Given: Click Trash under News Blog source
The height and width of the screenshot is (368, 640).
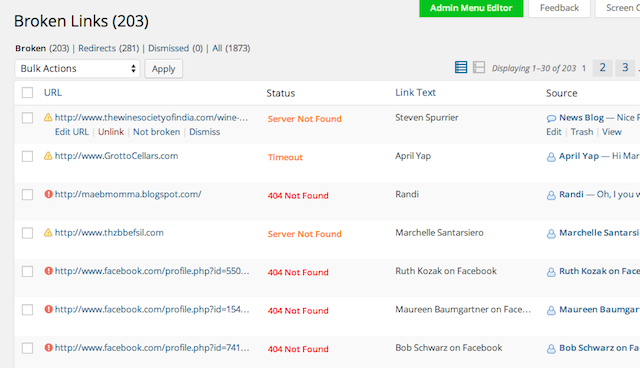Looking at the screenshot, I should tap(582, 132).
